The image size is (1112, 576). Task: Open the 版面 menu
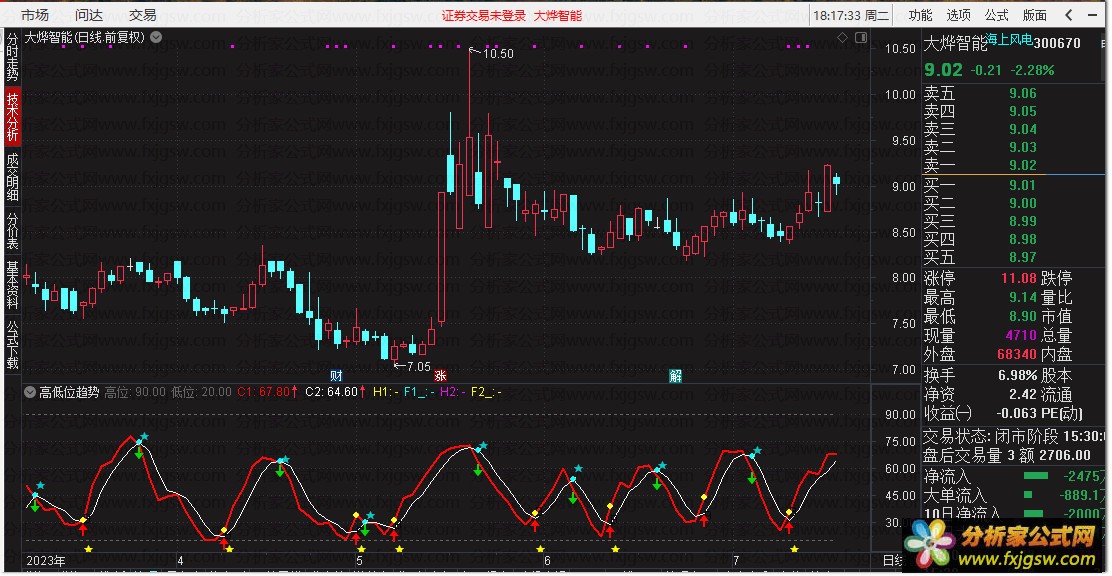pos(1035,15)
